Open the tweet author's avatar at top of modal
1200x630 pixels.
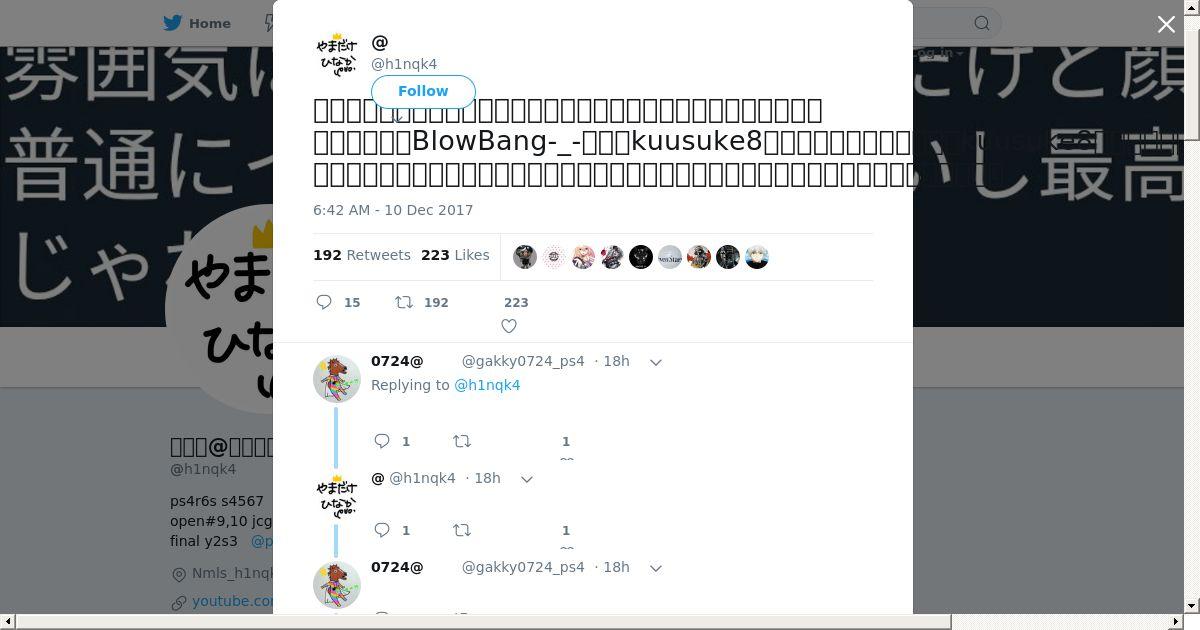click(337, 55)
